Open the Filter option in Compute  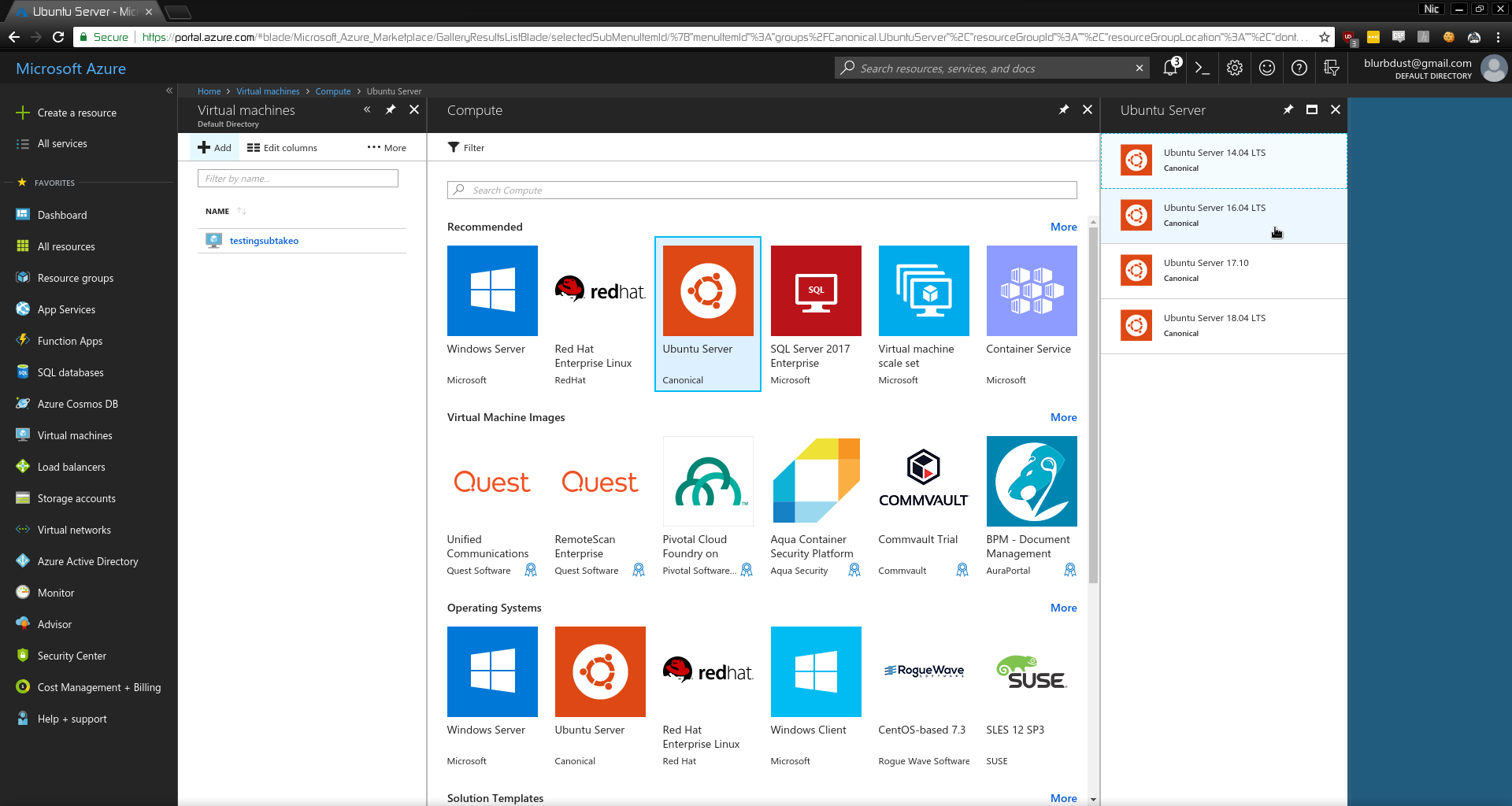tap(466, 148)
